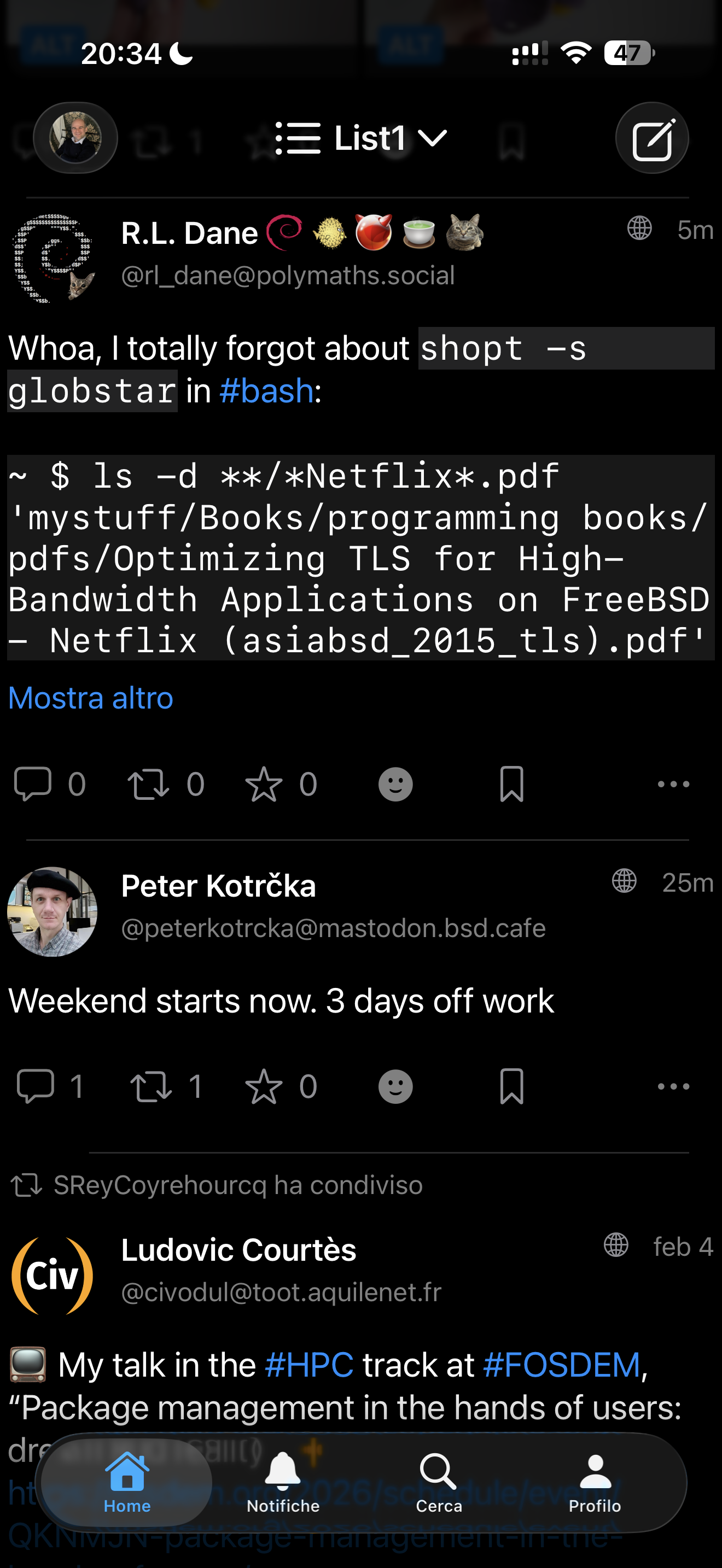
Task: Tap the compose new post icon
Action: 652,138
